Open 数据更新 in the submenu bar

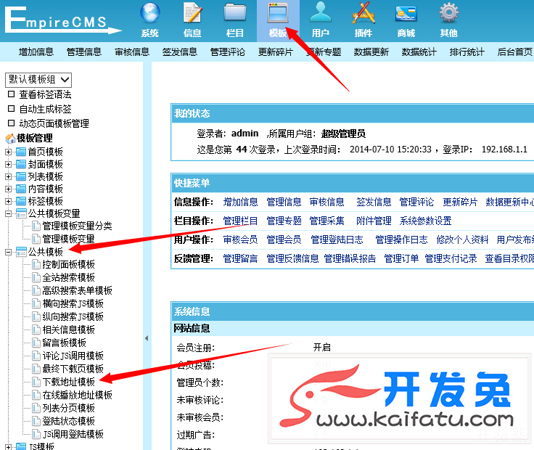(x=371, y=52)
